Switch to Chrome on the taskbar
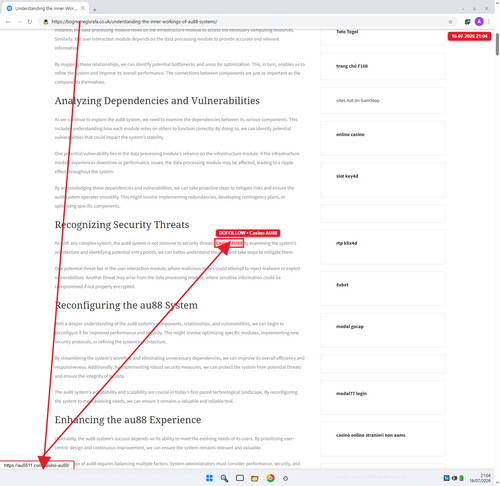This screenshot has height=486, width=500. (270, 478)
